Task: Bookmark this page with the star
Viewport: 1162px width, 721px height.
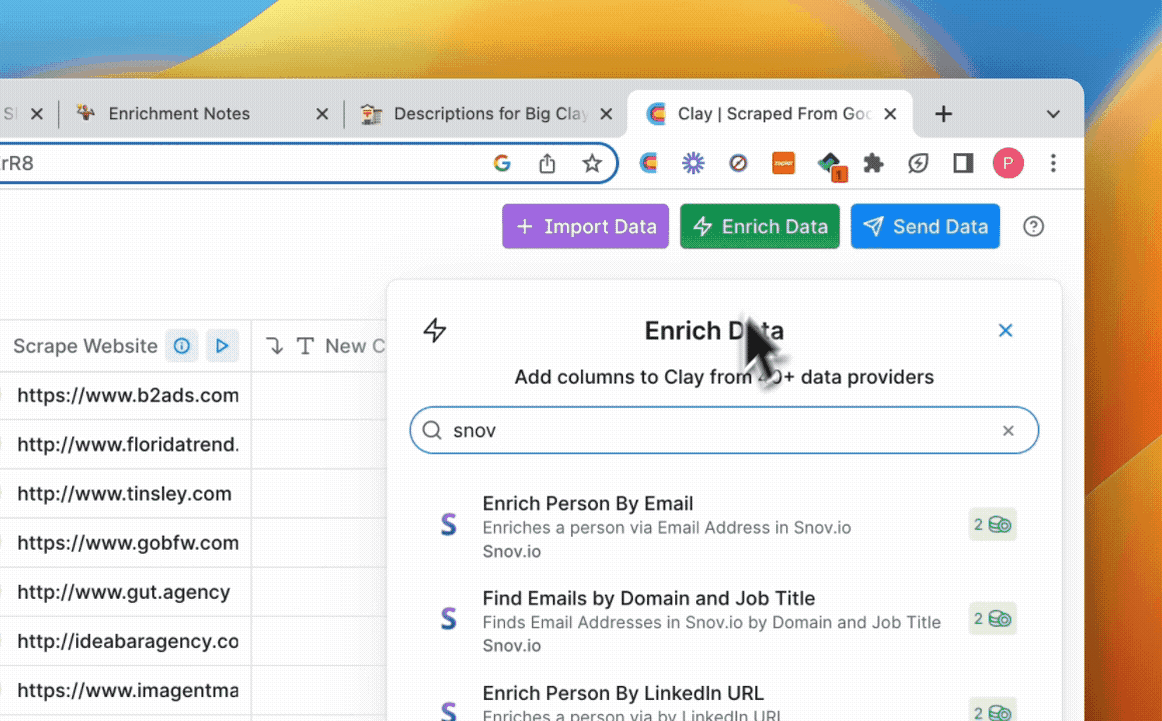Action: [x=592, y=163]
